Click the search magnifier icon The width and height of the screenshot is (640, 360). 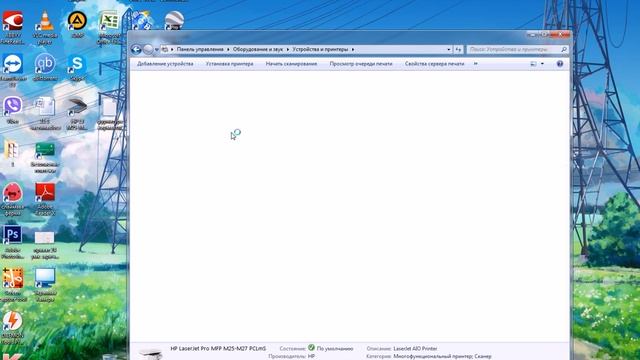(564, 49)
